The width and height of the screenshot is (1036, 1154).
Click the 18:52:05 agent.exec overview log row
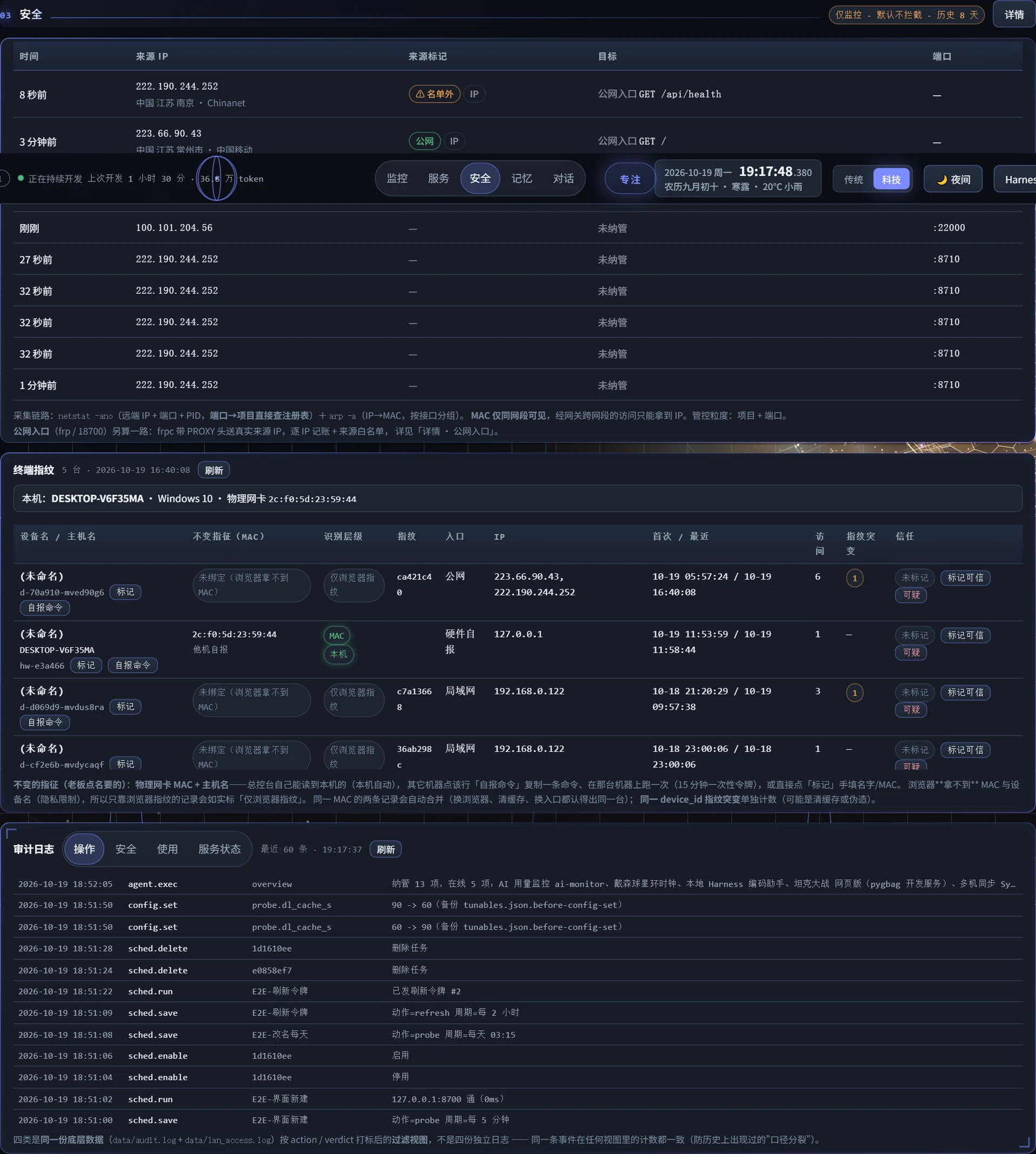pos(517,884)
